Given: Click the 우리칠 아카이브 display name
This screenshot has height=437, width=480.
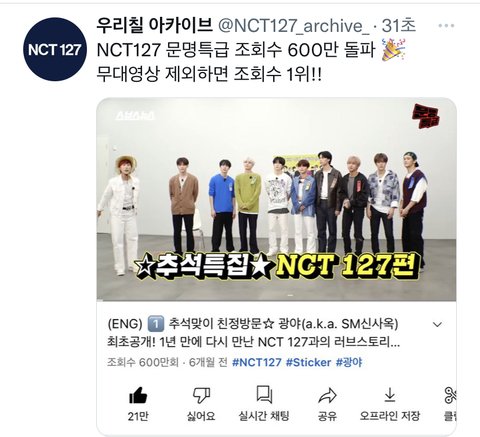Looking at the screenshot, I should (155, 25).
